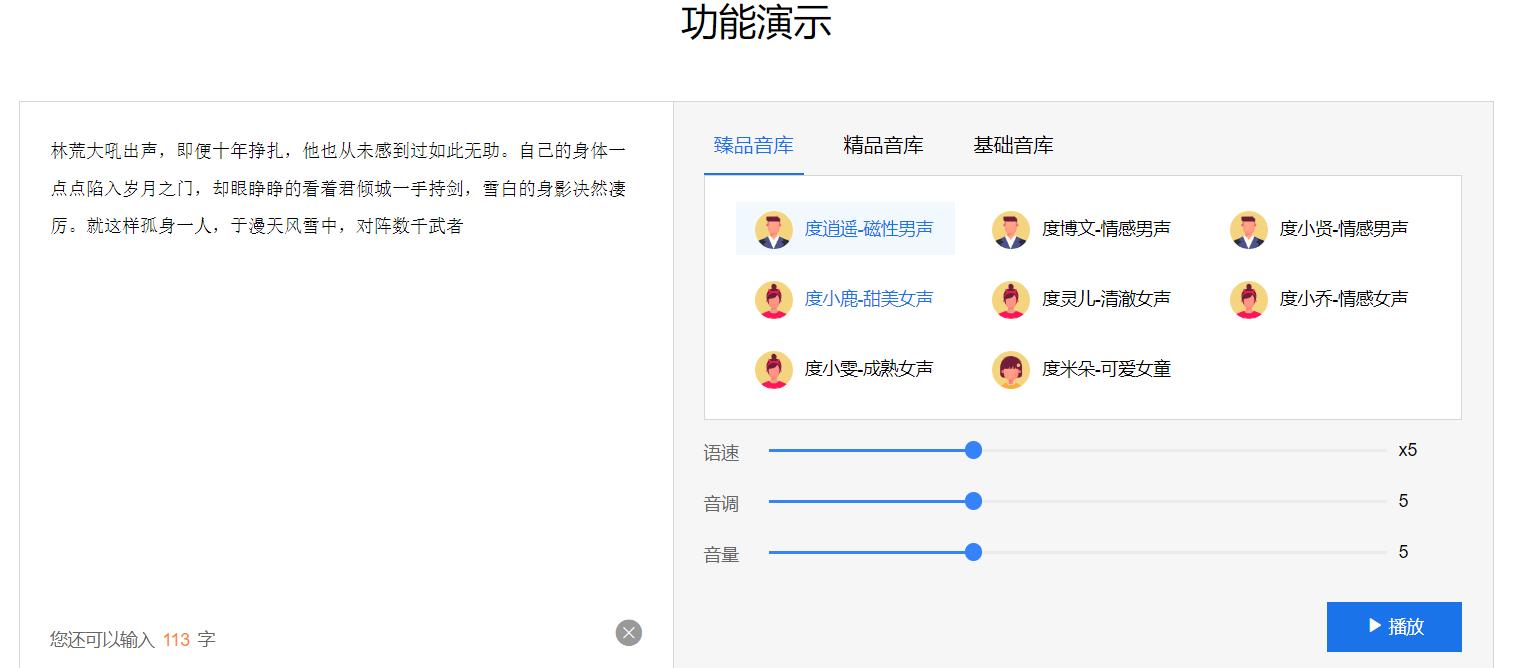
Task: Click the 度逍遥-磁性男声 avatar icon
Action: pos(772,229)
